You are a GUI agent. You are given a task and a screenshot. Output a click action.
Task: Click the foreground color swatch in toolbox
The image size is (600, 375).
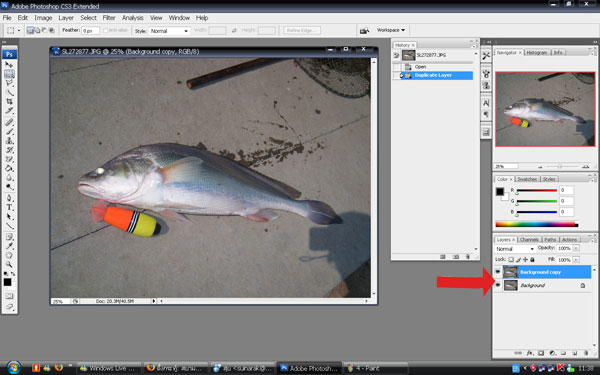click(x=7, y=282)
